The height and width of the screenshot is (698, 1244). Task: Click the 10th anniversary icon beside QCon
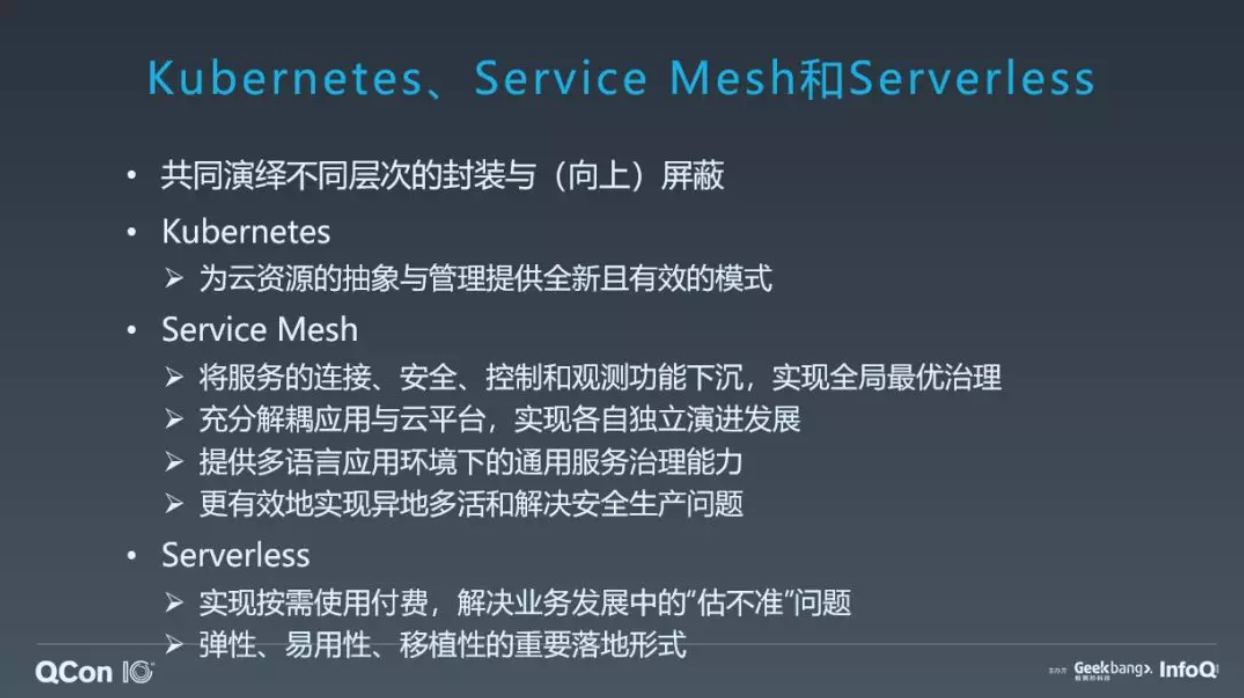(138, 672)
